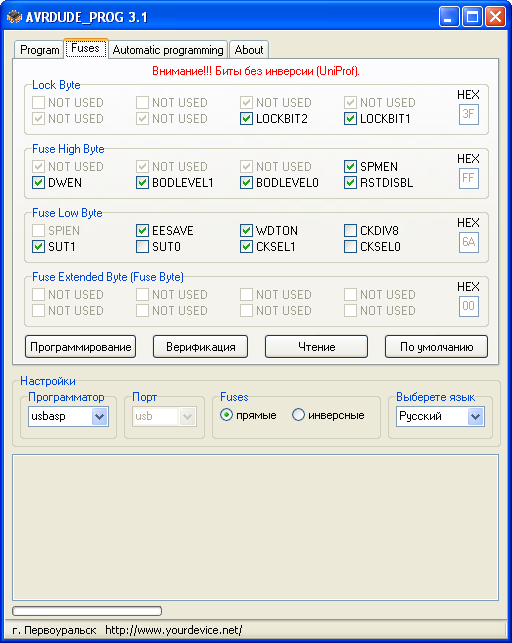Image resolution: width=512 pixels, height=643 pixels.
Task: Open the Automatic programming tab
Action: click(168, 50)
